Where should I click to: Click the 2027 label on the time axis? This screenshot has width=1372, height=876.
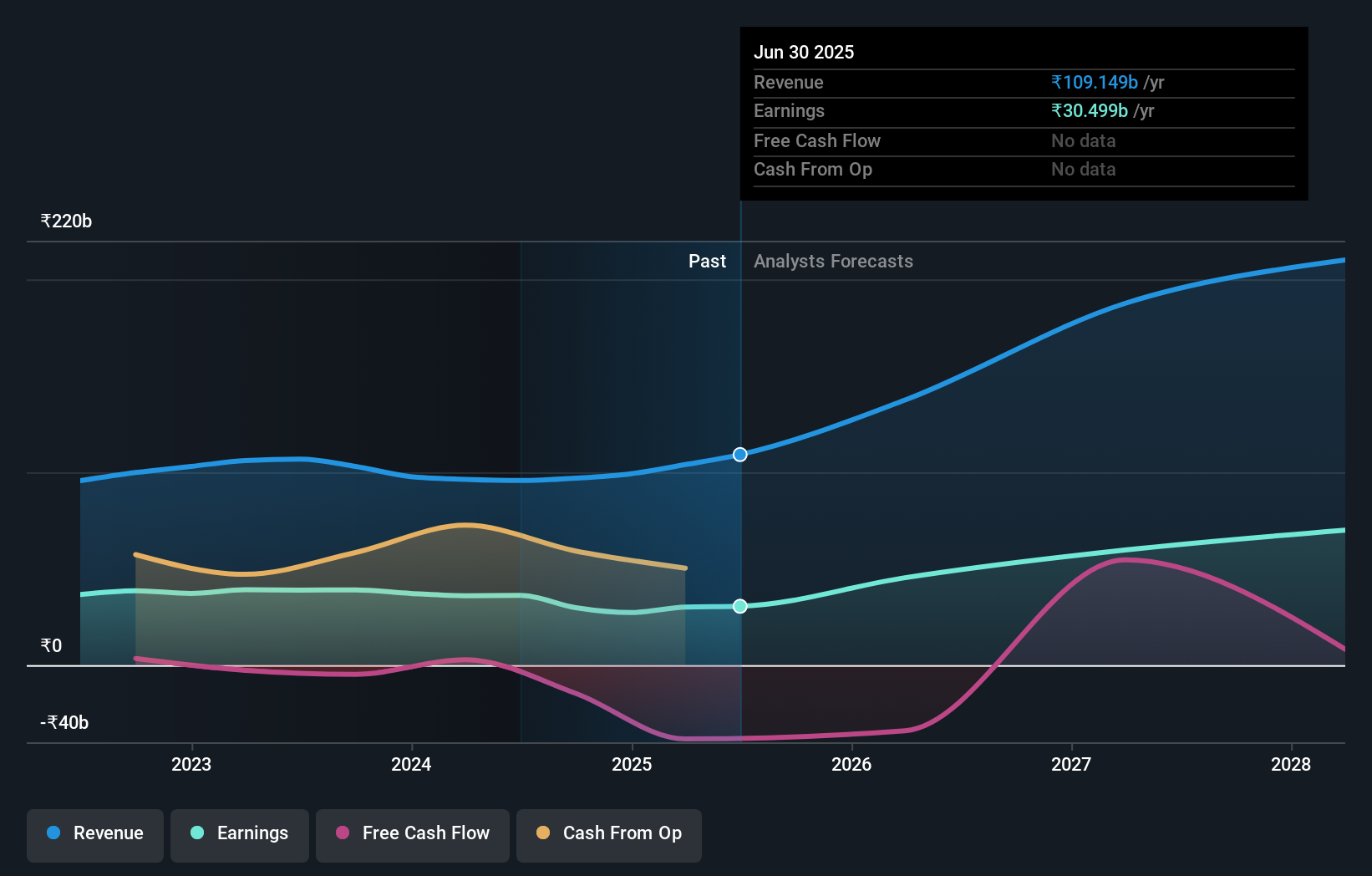(1072, 764)
